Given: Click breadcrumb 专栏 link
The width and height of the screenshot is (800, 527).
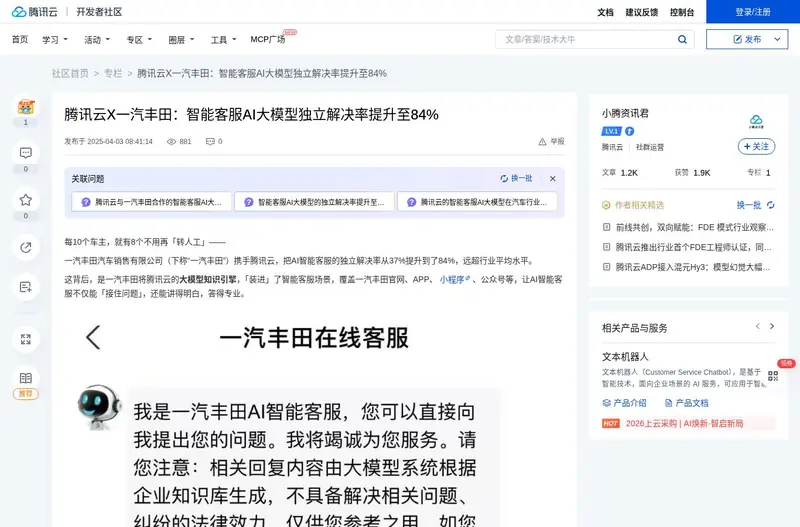Looking at the screenshot, I should point(113,73).
